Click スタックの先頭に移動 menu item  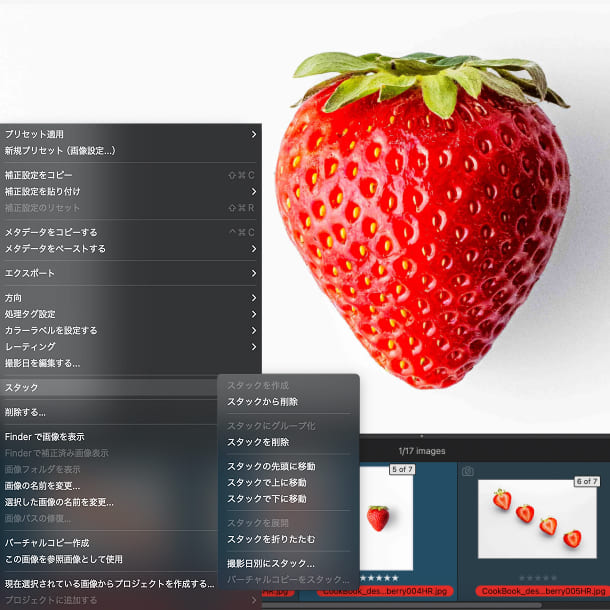click(x=271, y=466)
